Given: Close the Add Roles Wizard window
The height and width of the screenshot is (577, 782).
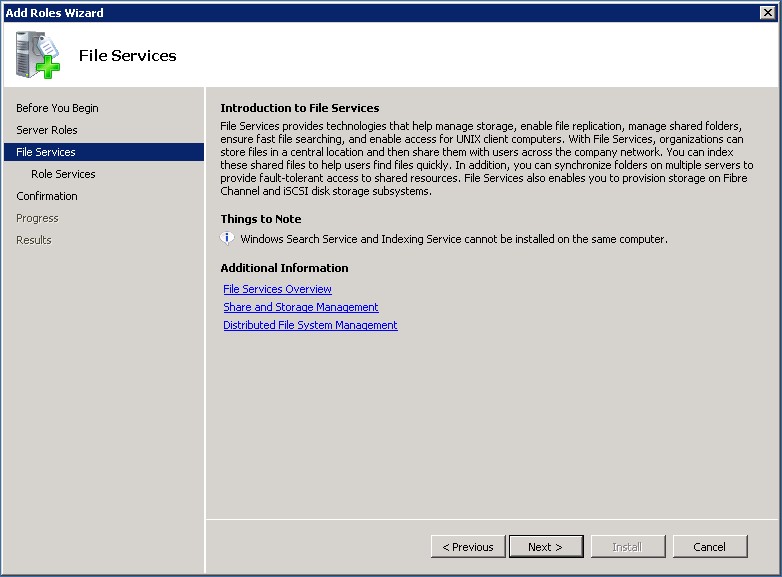Looking at the screenshot, I should pyautogui.click(x=768, y=12).
